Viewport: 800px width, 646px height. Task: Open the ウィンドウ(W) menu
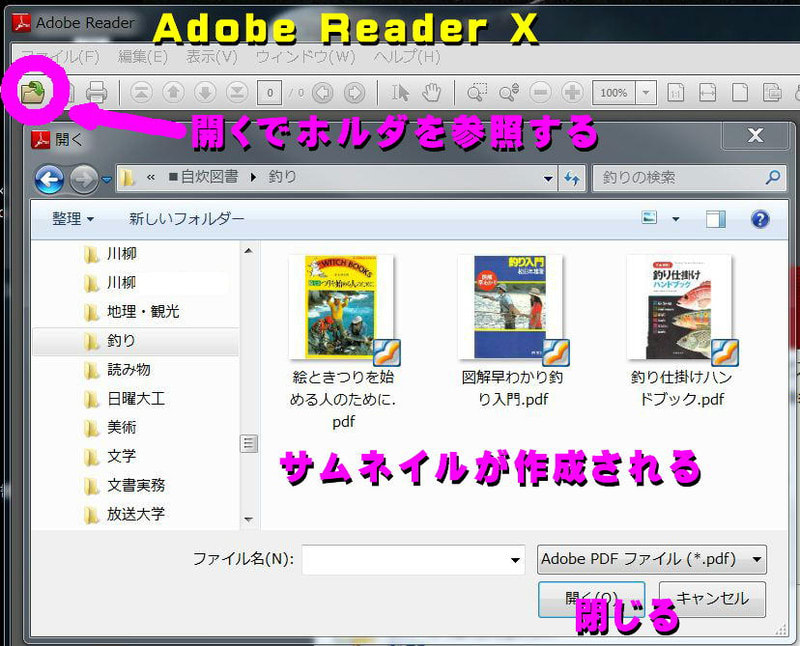[305, 57]
